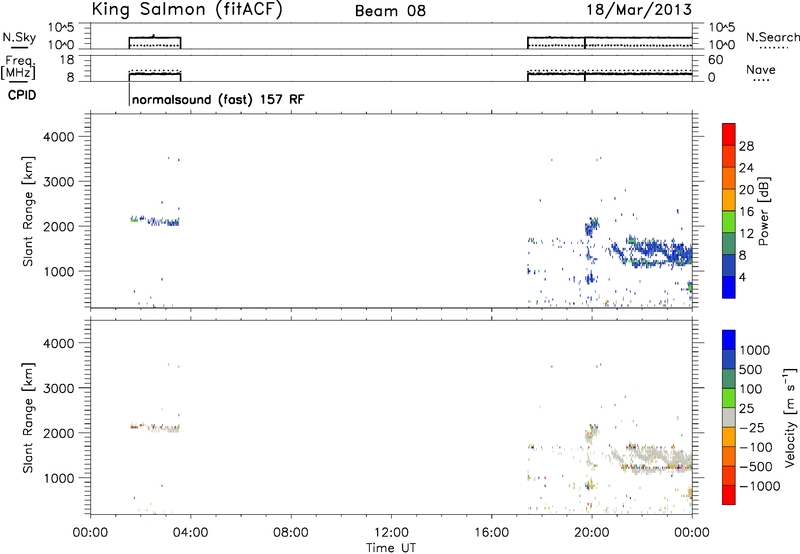Screen dimensions: 800x554
Task: Click the '20' label on Power color bar
Action: 746,190
